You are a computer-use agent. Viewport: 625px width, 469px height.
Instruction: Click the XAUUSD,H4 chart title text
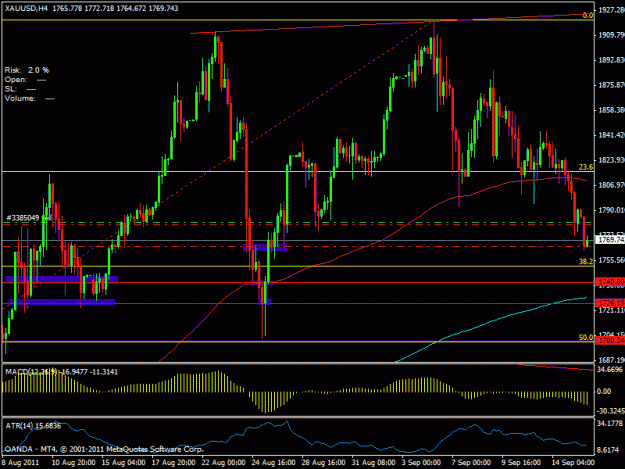91,8
